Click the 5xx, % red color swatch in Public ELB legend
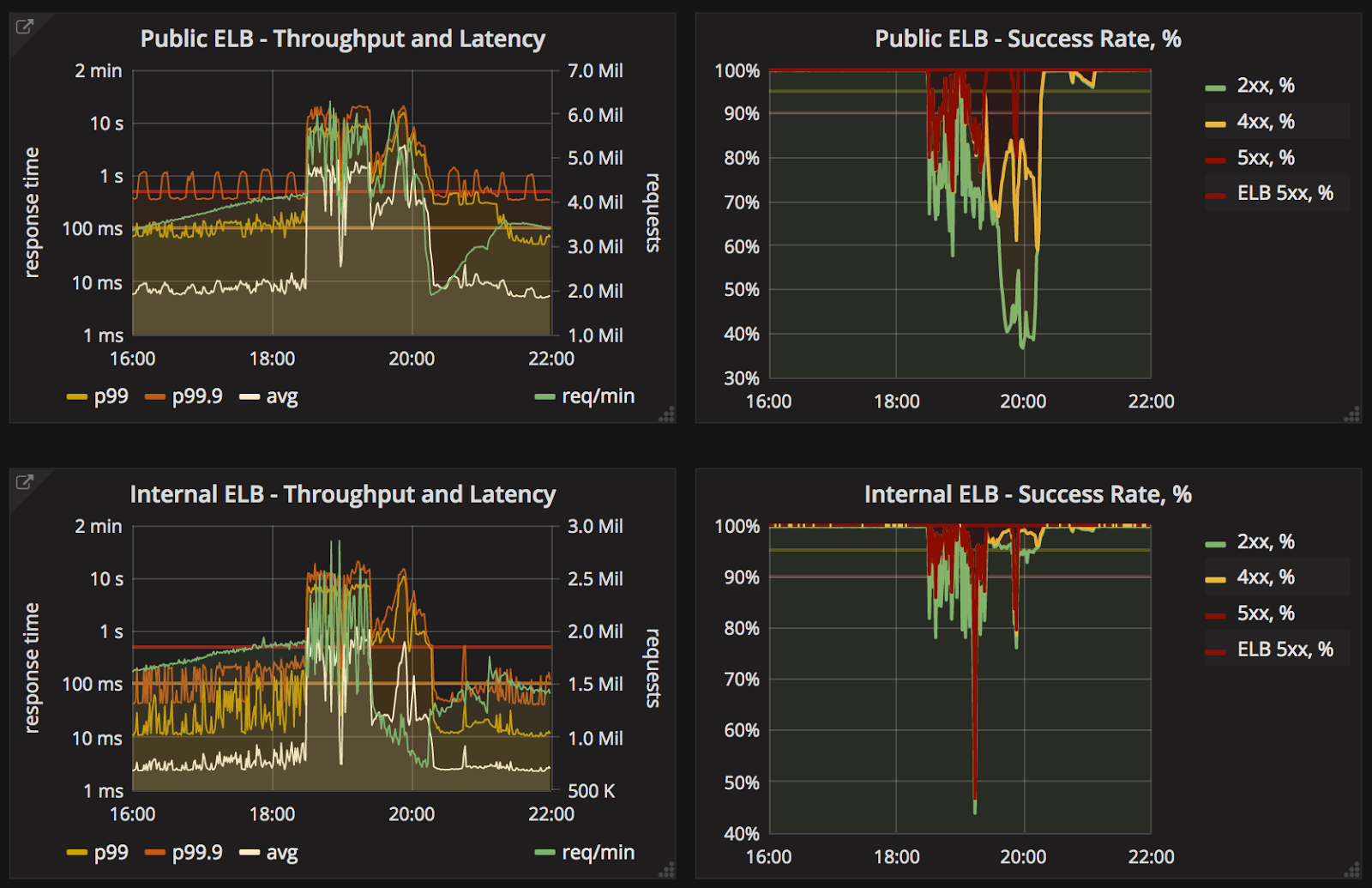This screenshot has height=888, width=1372. (x=1215, y=160)
